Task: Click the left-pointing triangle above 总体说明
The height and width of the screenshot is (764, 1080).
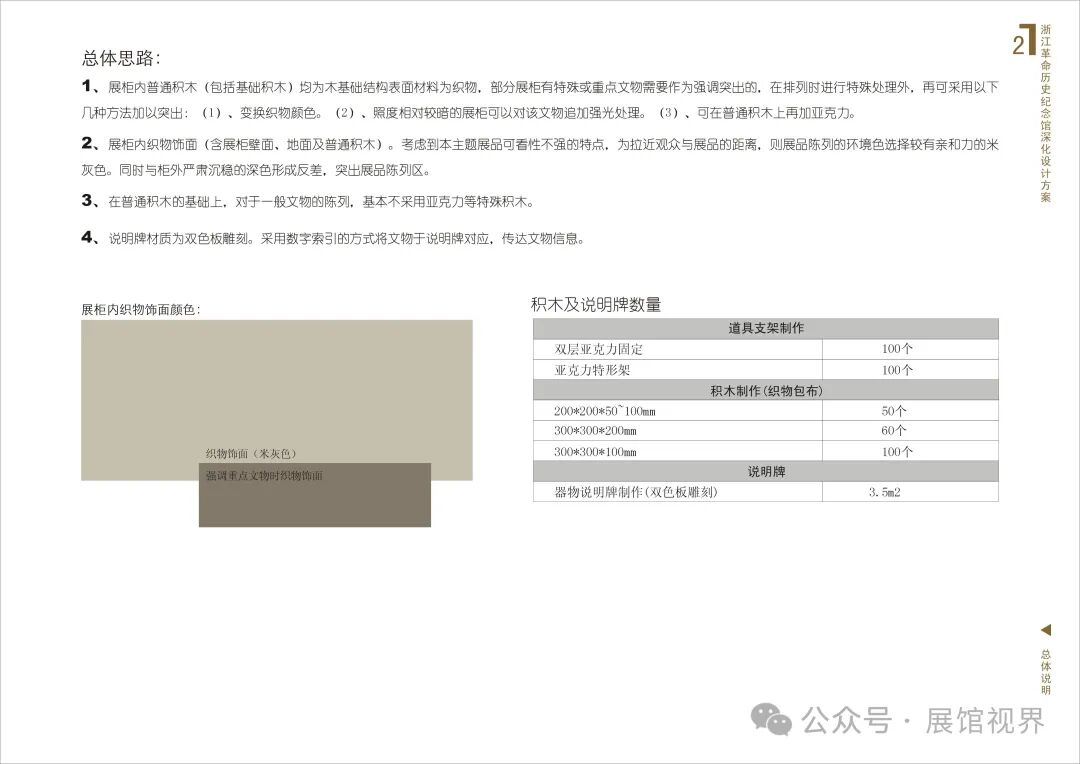Action: point(1046,630)
